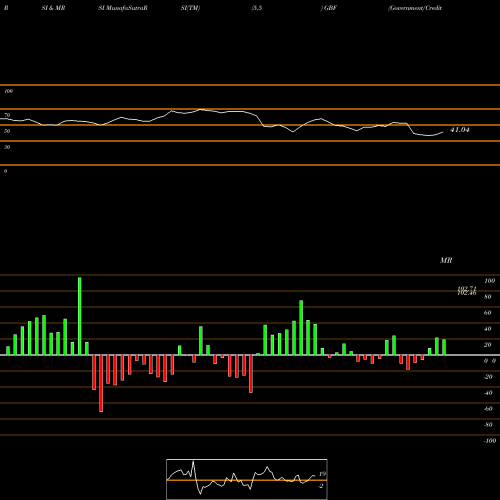
Task: Click the MR axis label -60
Action: pos(488,409)
